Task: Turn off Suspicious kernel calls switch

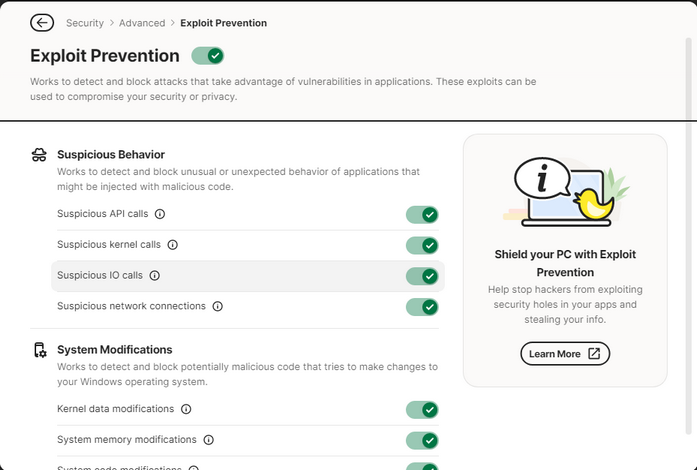Action: click(422, 245)
